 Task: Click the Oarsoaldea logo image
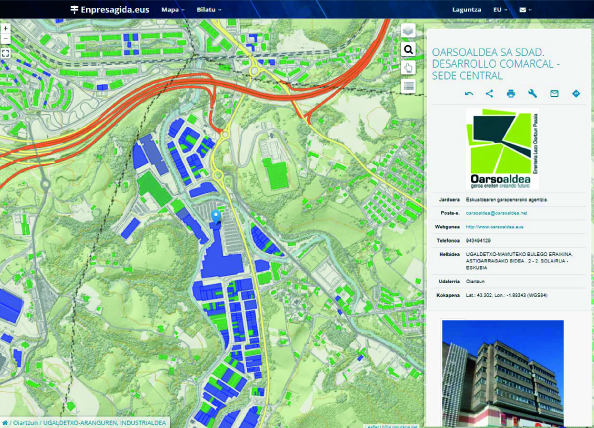point(502,148)
